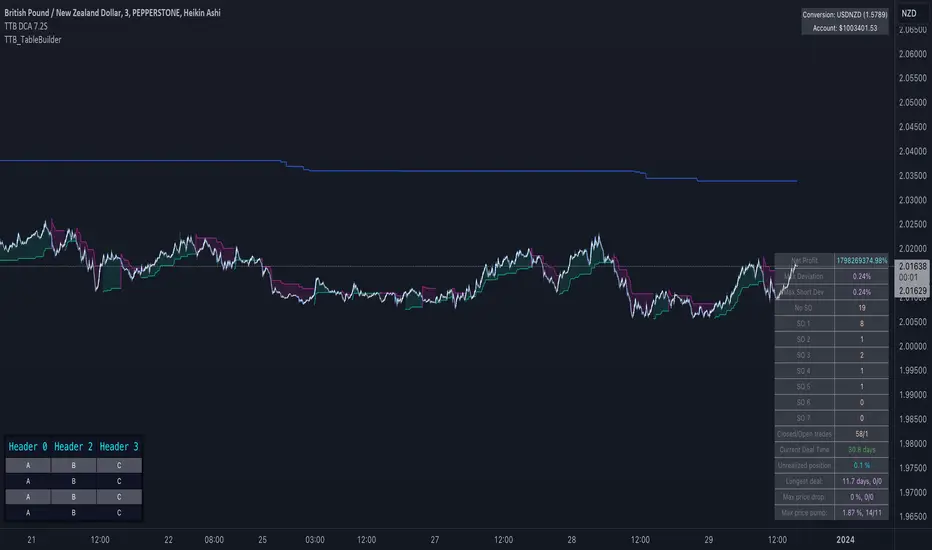Click the 2.04000 price axis label
Viewport: 932px width, 550px height.
pyautogui.click(x=912, y=152)
